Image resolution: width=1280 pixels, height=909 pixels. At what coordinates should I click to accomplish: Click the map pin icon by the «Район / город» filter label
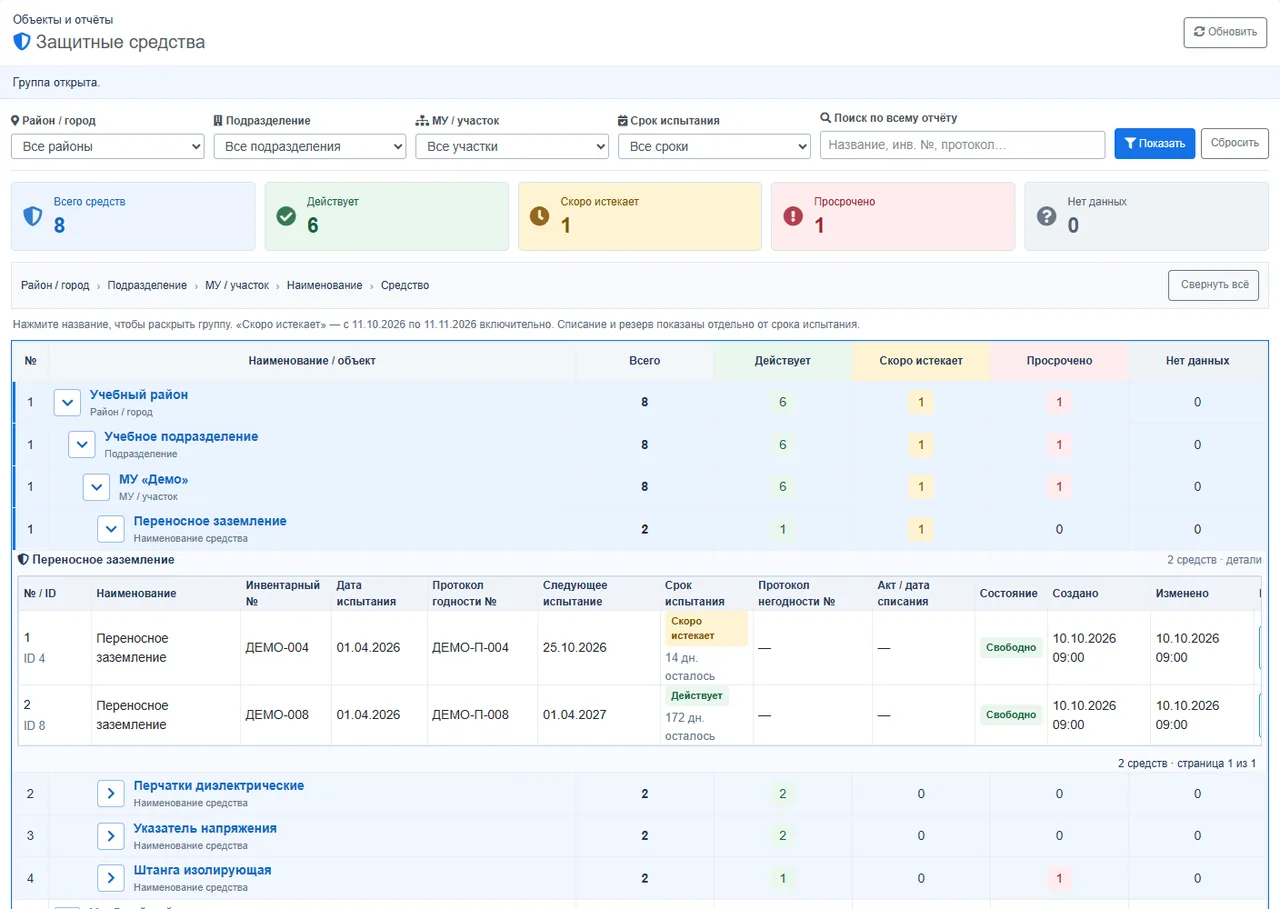coord(15,120)
